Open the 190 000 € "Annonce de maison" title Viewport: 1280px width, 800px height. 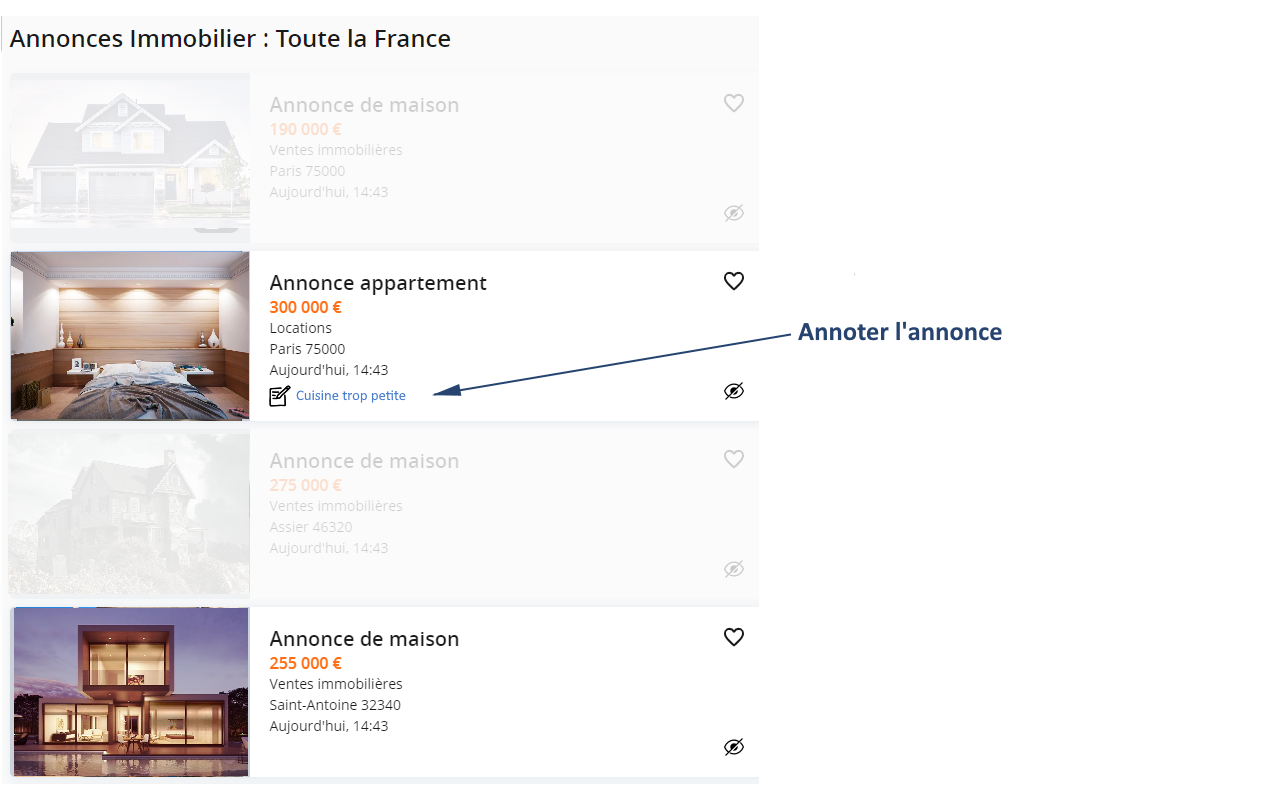click(364, 105)
